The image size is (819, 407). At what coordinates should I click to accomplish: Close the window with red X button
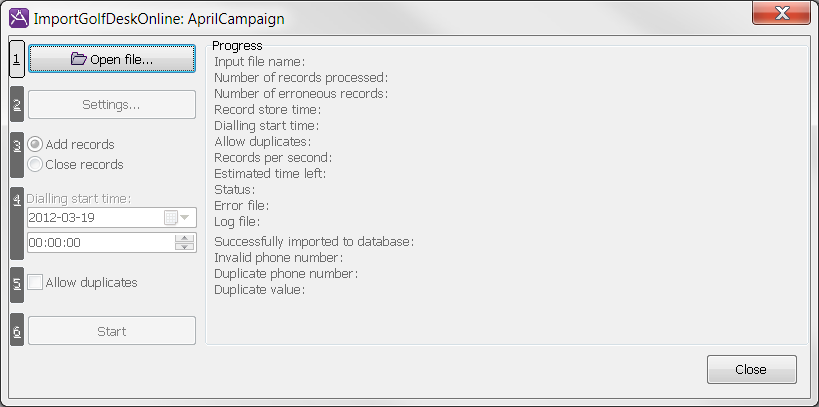(784, 15)
